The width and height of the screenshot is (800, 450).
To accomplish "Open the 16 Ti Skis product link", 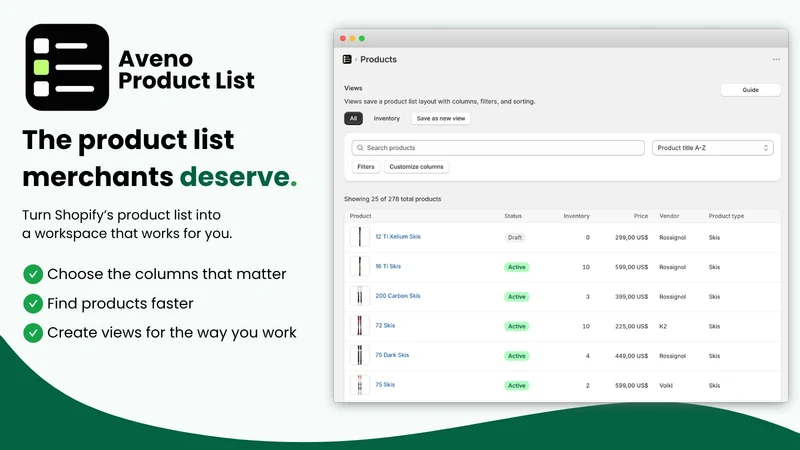I will pos(388,266).
